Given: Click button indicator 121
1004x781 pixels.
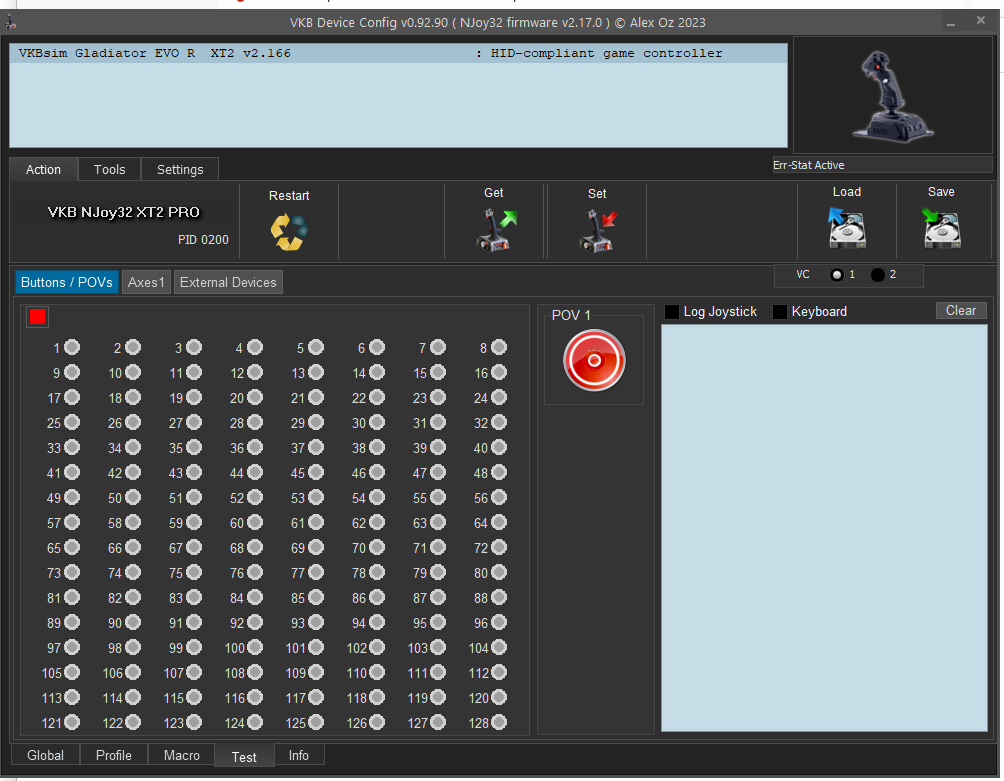Looking at the screenshot, I should pos(72,722).
